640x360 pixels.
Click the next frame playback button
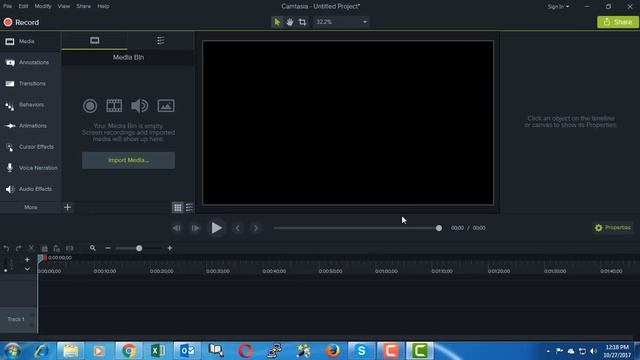click(195, 228)
